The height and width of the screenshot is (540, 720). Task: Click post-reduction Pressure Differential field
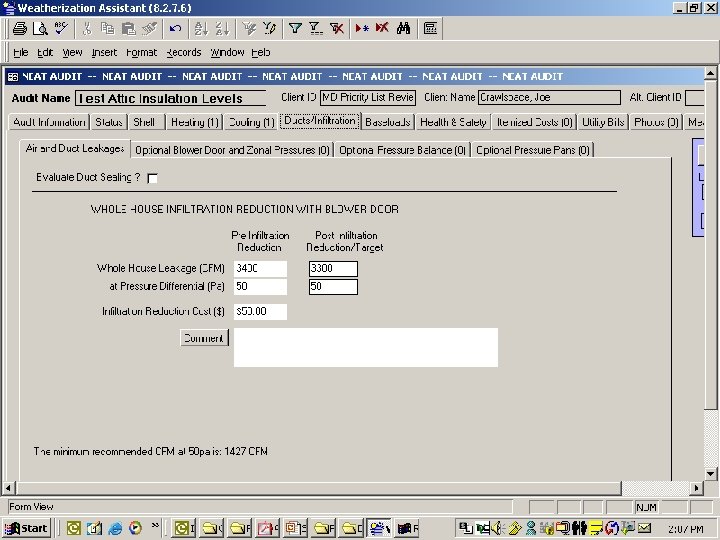point(333,287)
